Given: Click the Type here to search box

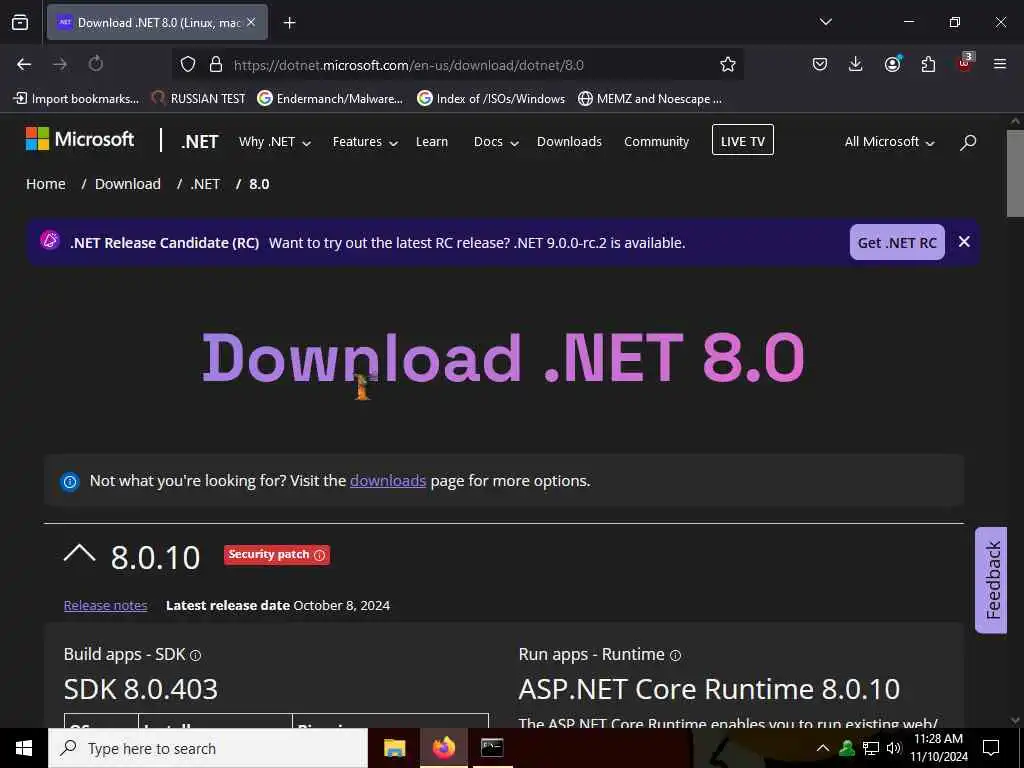Looking at the screenshot, I should point(208,748).
